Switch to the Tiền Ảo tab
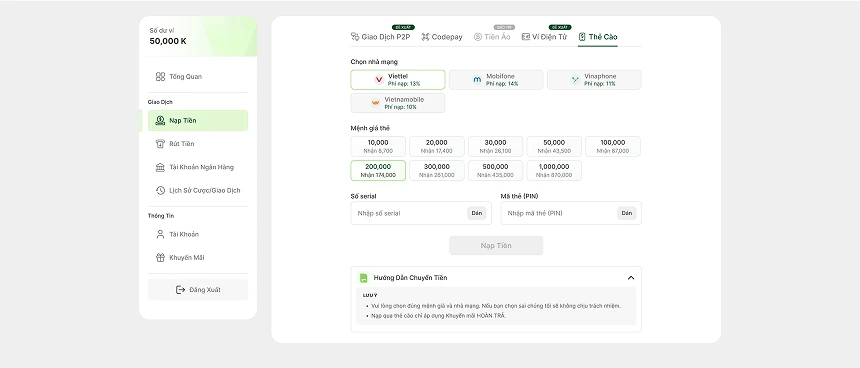 click(x=492, y=37)
